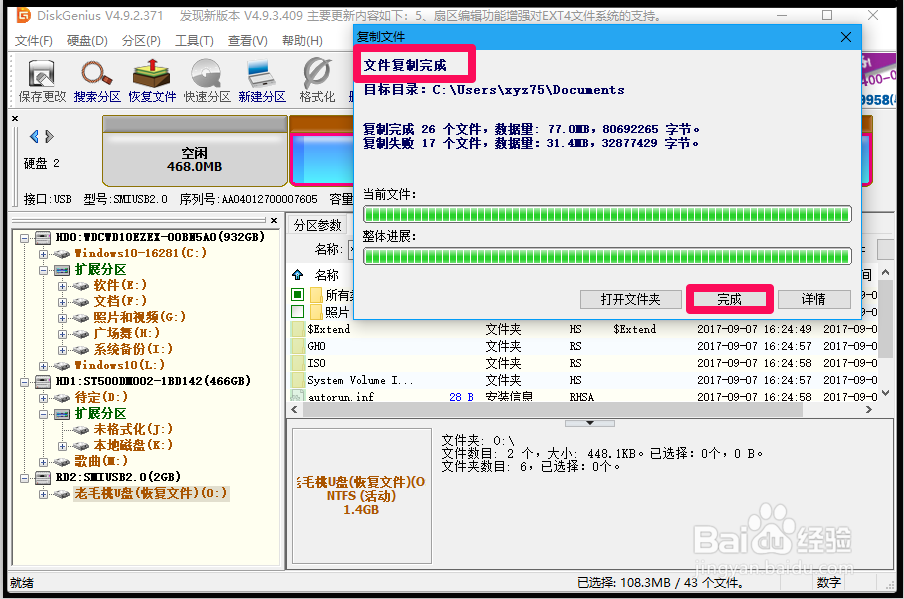This screenshot has width=904, height=599.
Task: Click the 完成 button
Action: click(x=729, y=299)
